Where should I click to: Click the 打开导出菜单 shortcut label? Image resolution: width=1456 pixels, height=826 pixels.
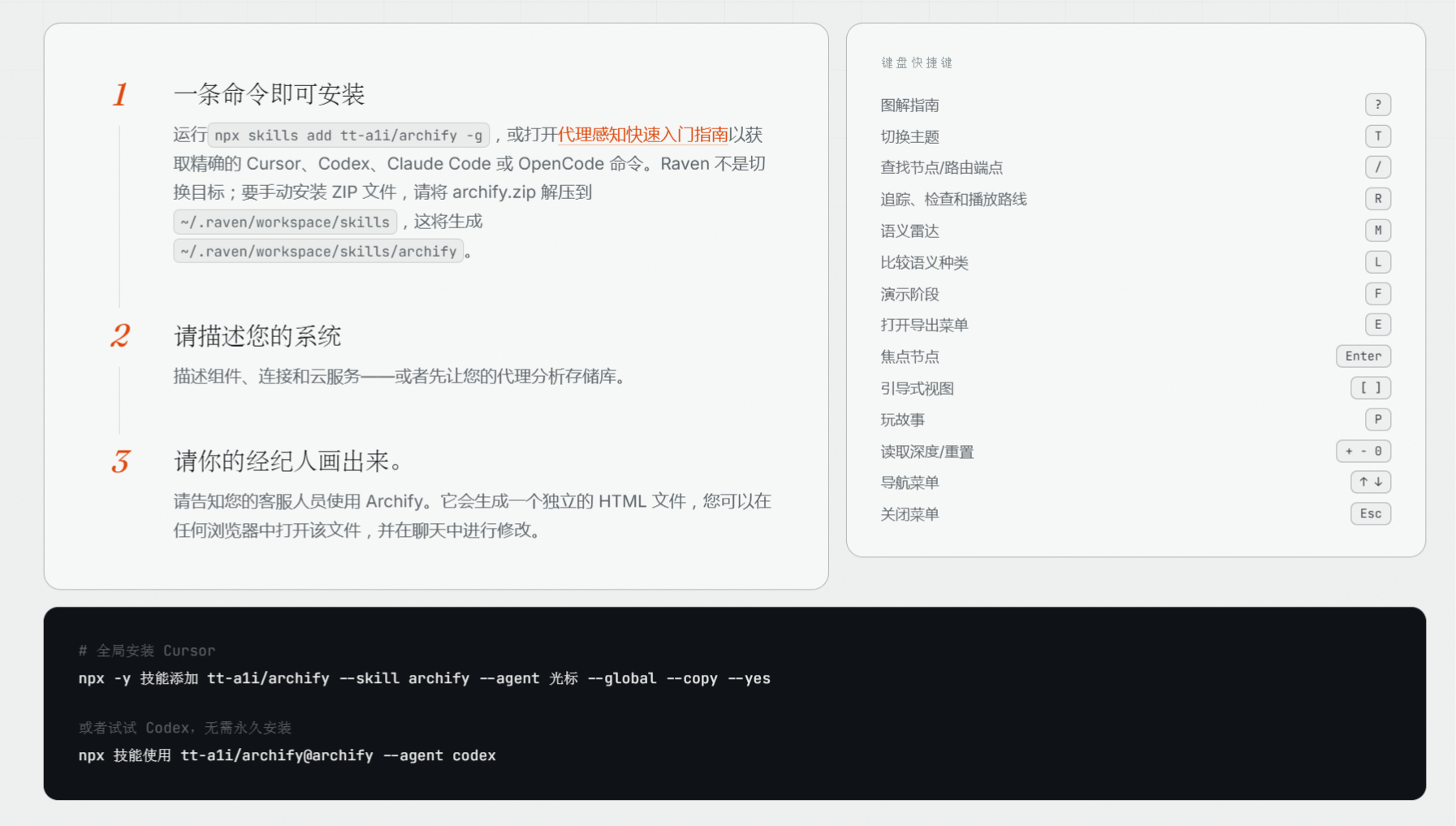pyautogui.click(x=925, y=325)
